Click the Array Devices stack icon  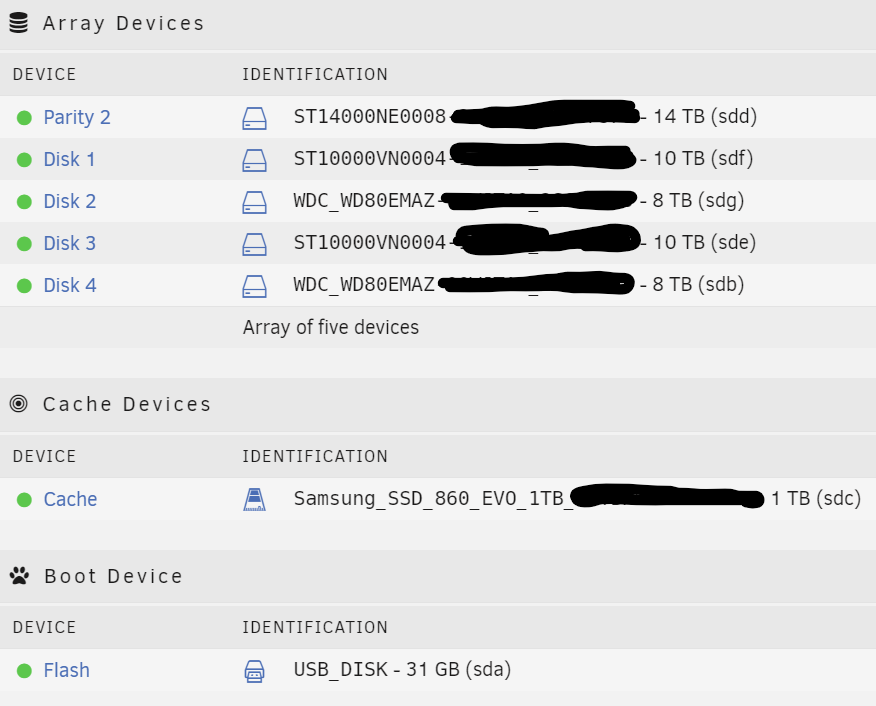[x=18, y=23]
